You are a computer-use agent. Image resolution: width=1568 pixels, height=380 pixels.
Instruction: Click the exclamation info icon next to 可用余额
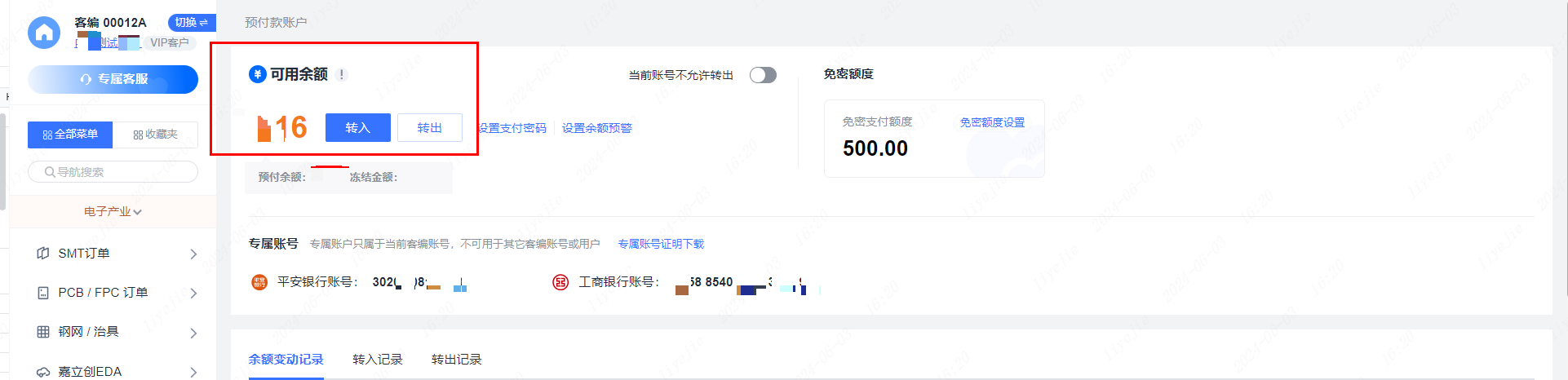pyautogui.click(x=342, y=74)
